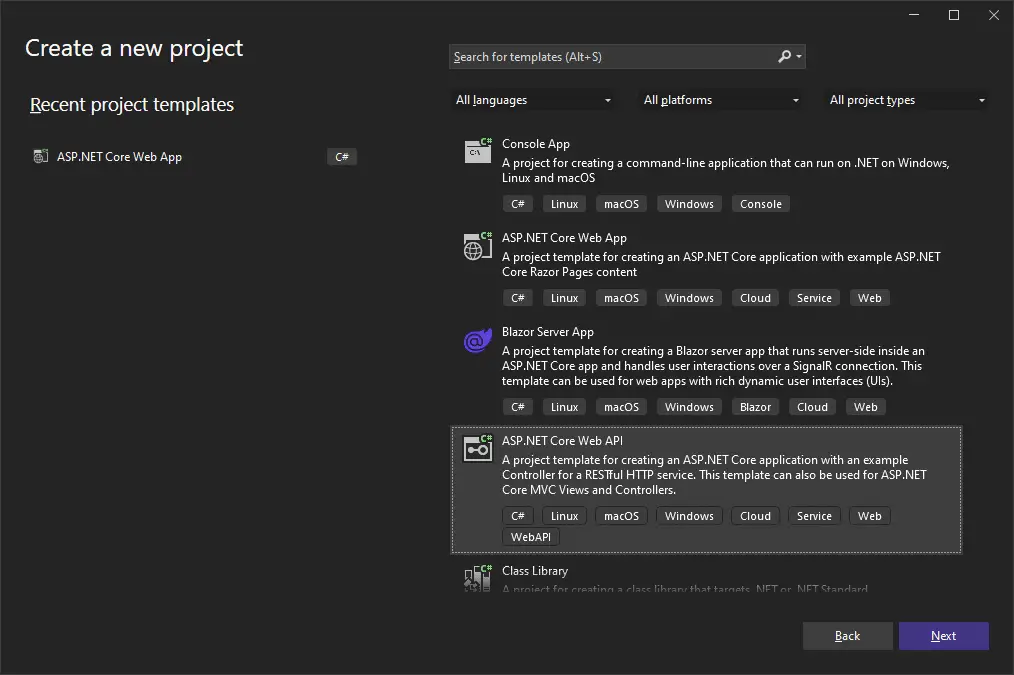Click the Windows tag under ASP.NET Core Web API

(689, 516)
